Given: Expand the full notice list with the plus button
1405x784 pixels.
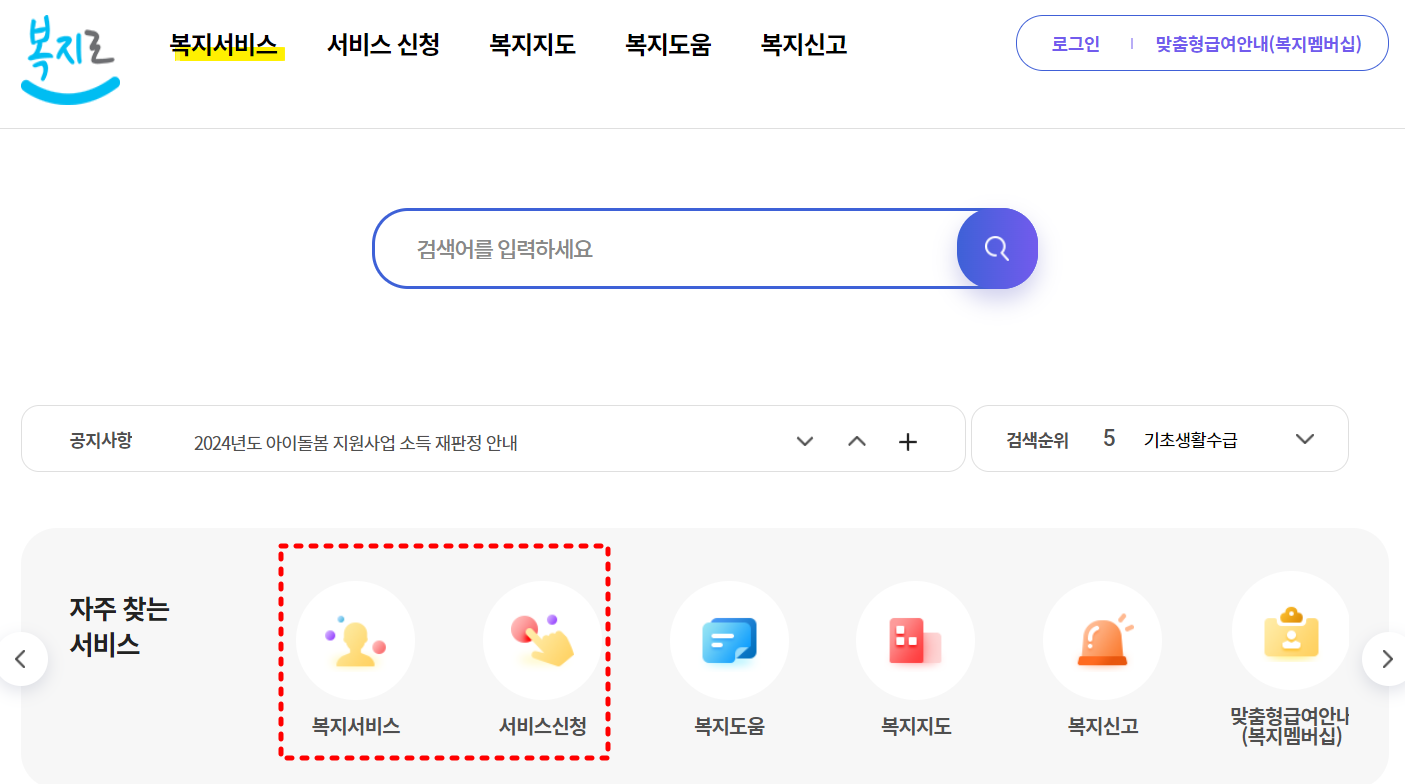Looking at the screenshot, I should [x=908, y=440].
